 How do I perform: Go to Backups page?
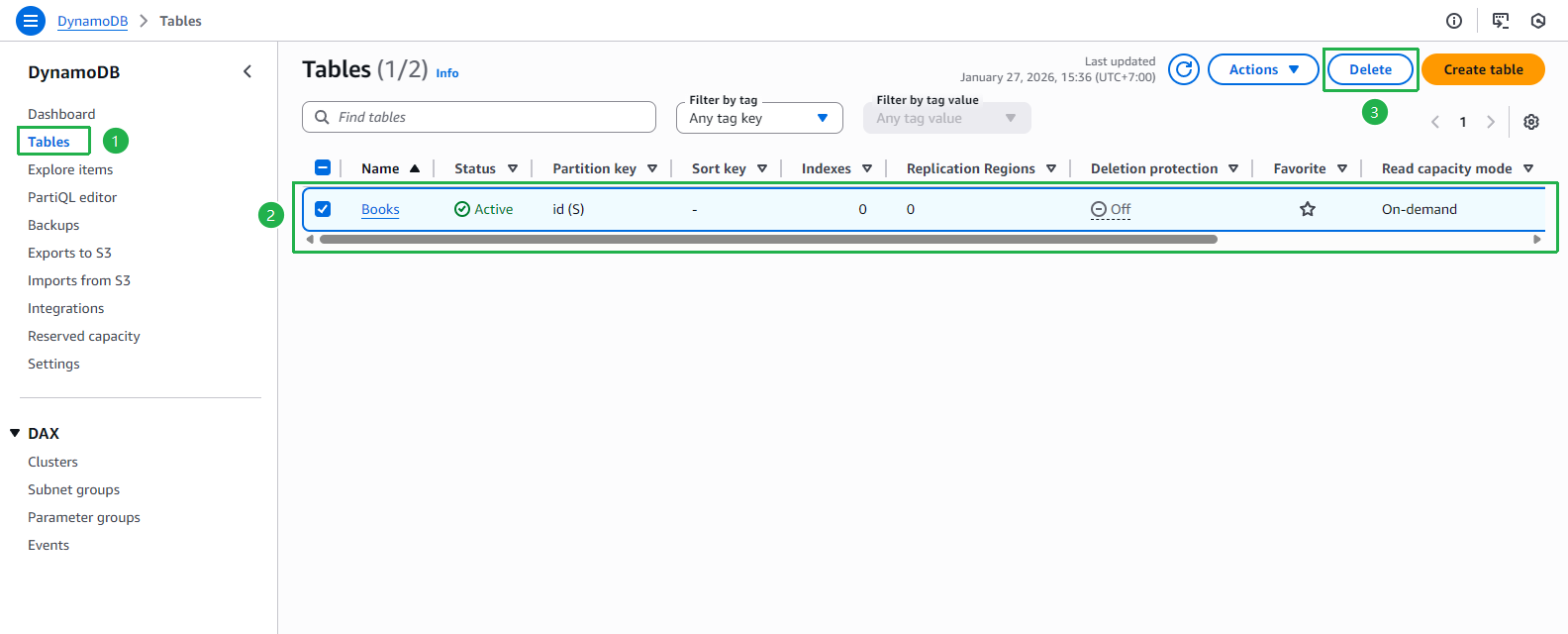(x=53, y=225)
